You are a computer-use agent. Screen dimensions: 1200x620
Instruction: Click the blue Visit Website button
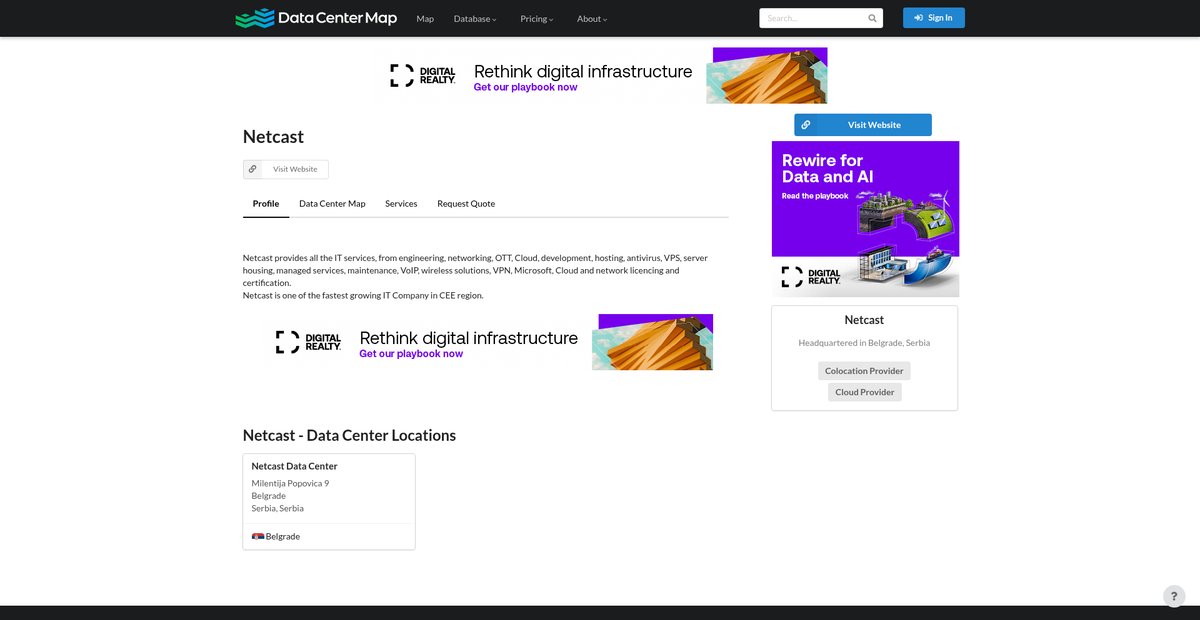point(863,125)
